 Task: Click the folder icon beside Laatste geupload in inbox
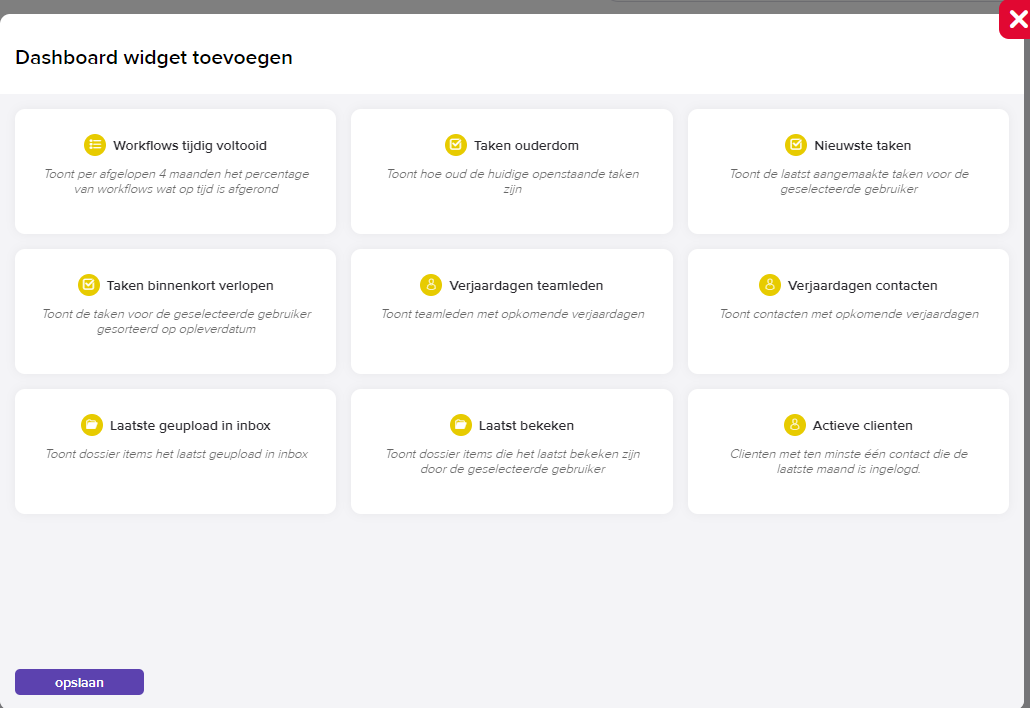(92, 425)
